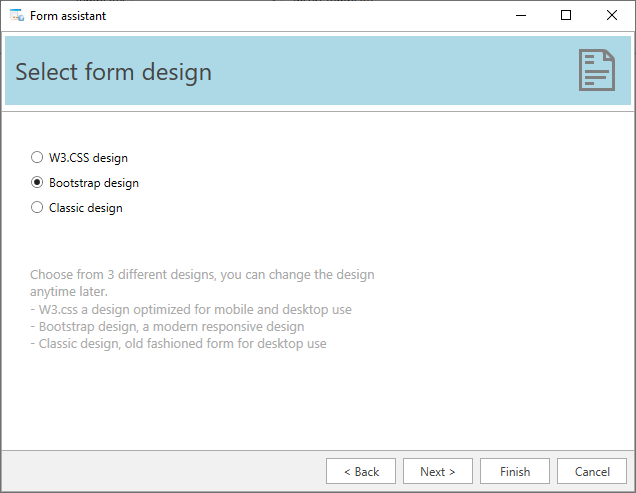Click the Select form design heading
This screenshot has height=493, width=636.
click(114, 72)
